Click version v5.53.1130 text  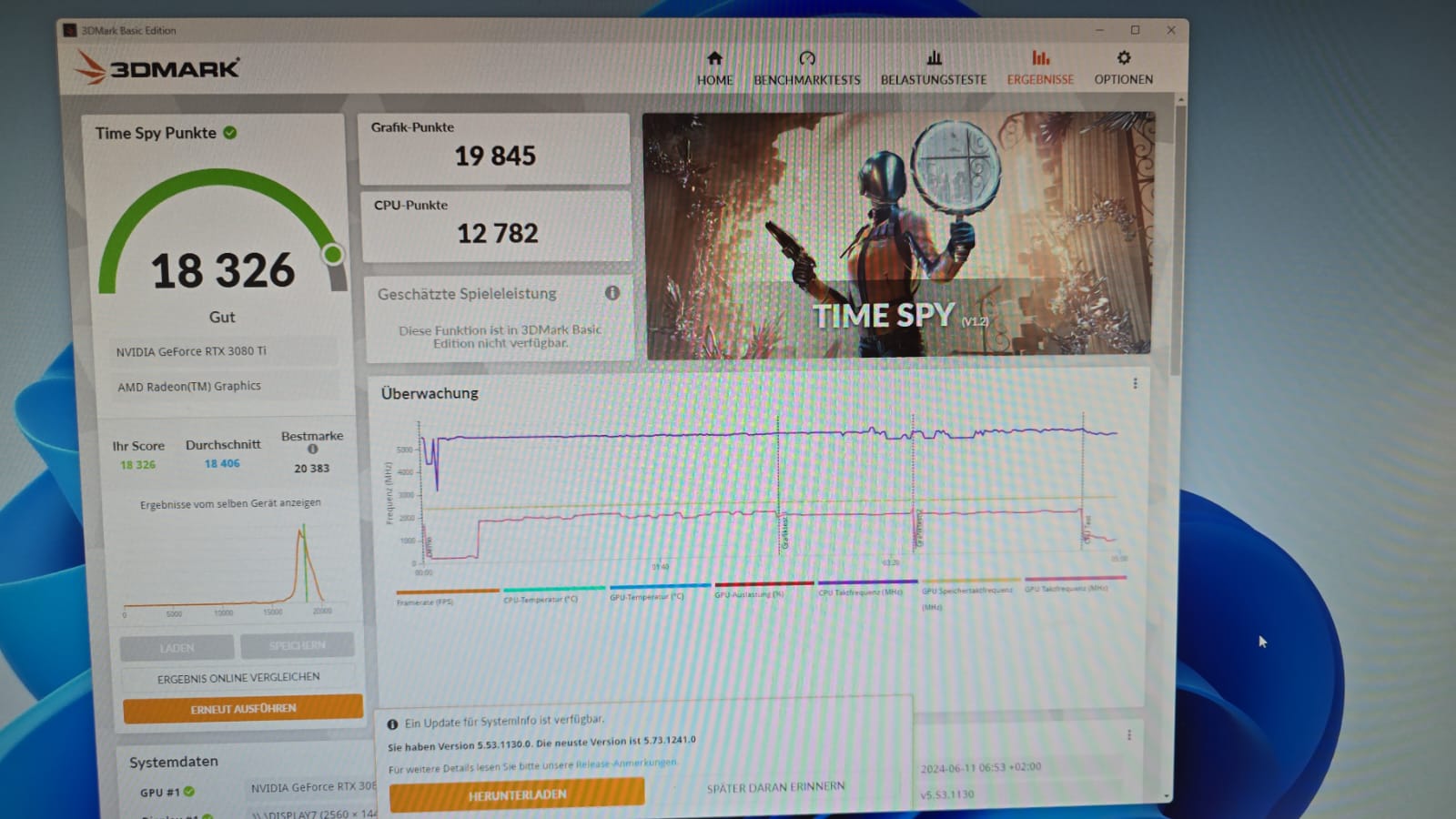[x=947, y=794]
